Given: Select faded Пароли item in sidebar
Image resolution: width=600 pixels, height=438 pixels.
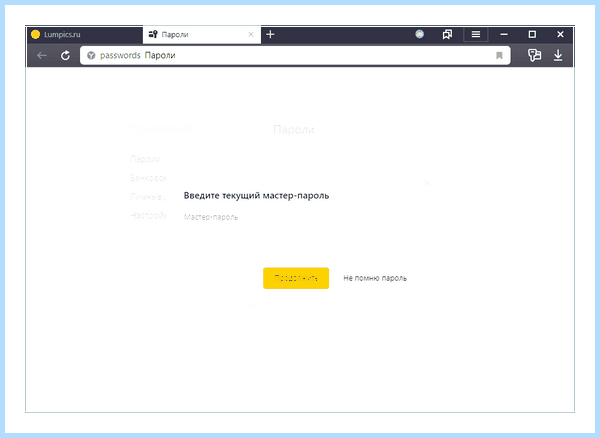Looking at the screenshot, I should 145,159.
